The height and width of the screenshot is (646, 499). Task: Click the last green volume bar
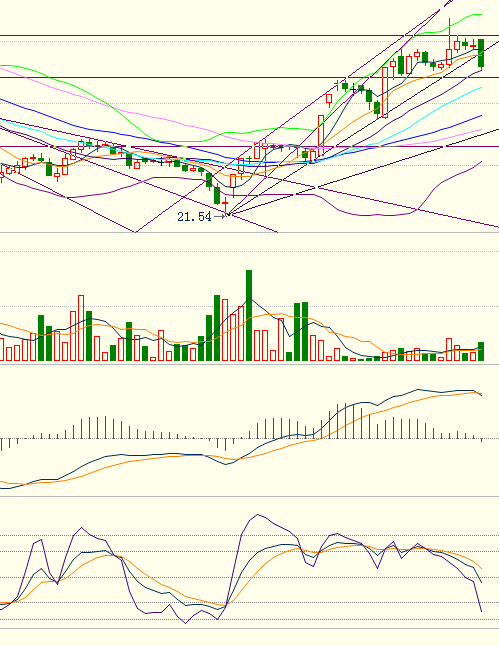481,351
